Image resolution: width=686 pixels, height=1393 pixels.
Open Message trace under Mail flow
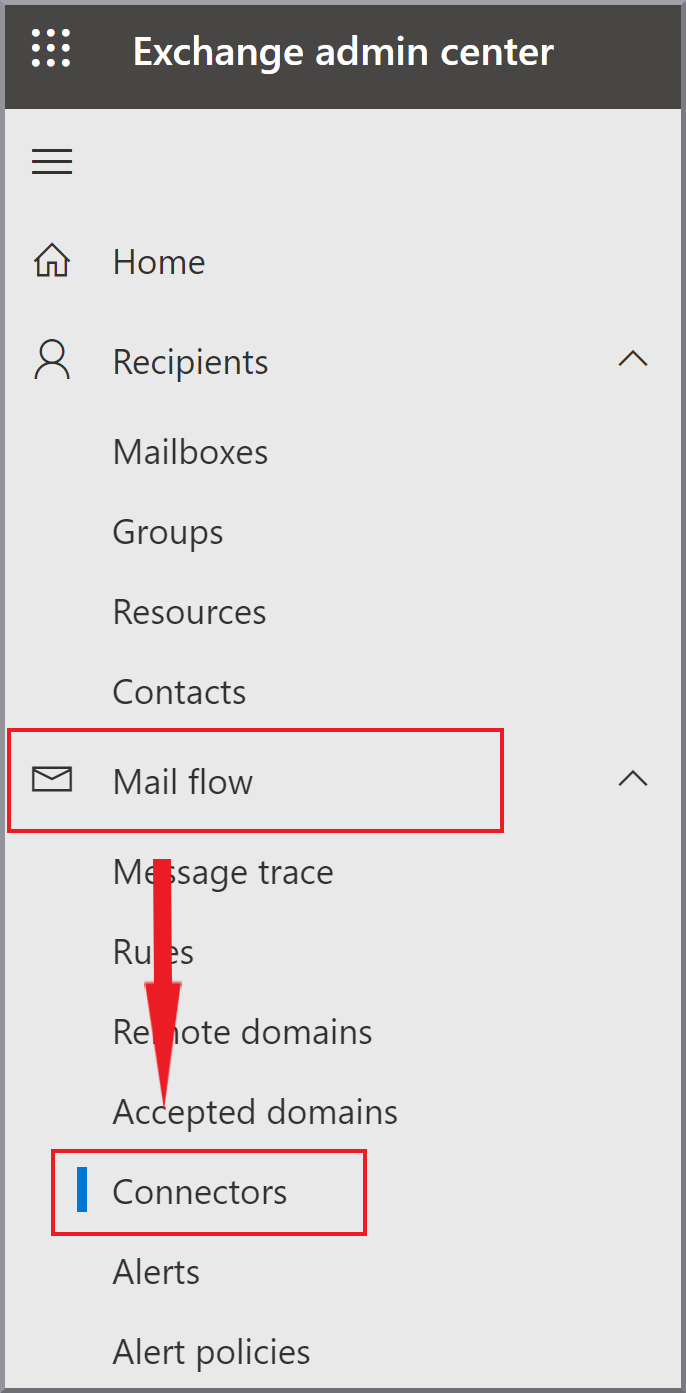pyautogui.click(x=223, y=872)
